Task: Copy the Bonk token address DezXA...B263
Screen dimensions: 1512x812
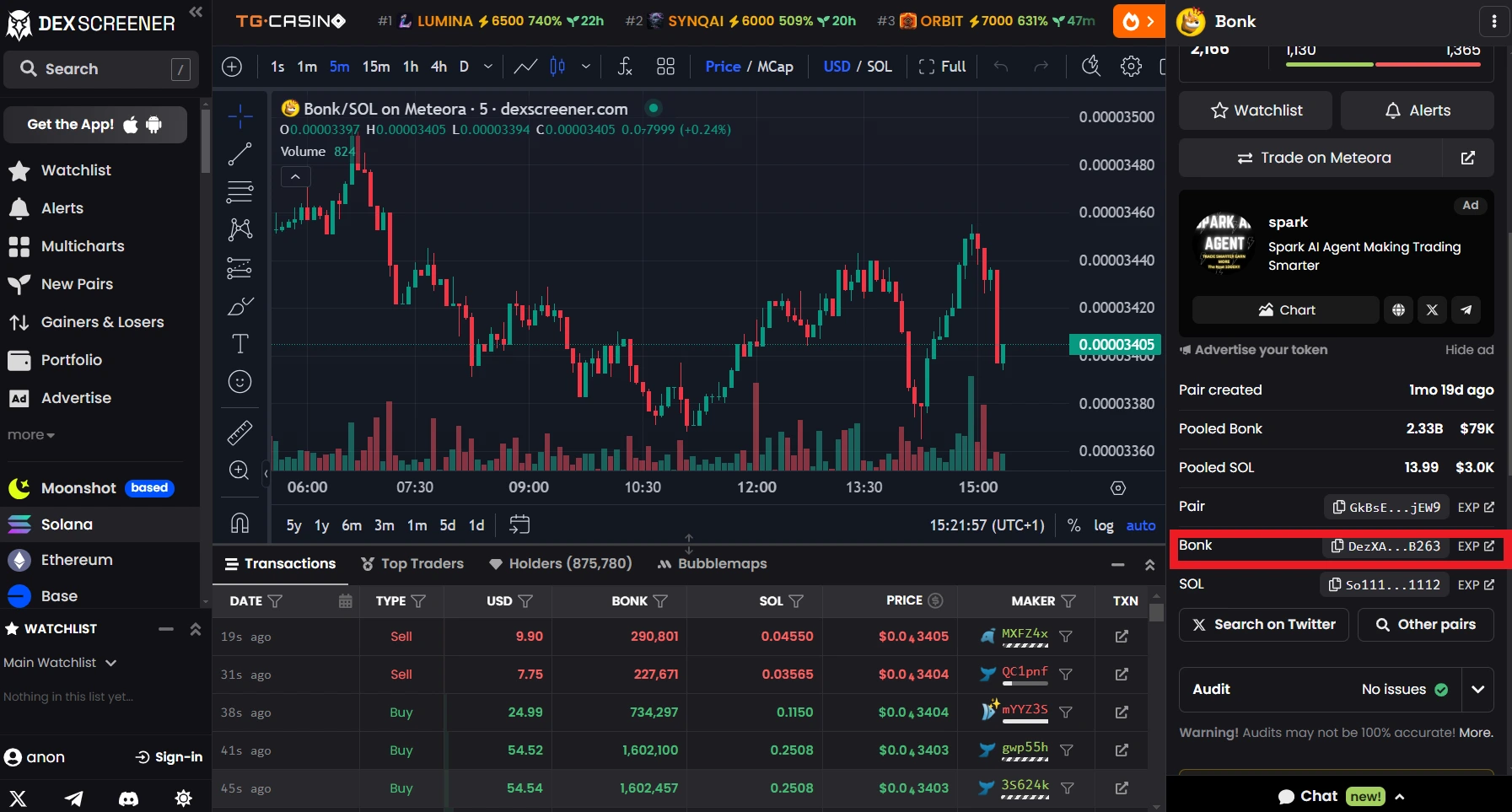Action: click(1386, 546)
